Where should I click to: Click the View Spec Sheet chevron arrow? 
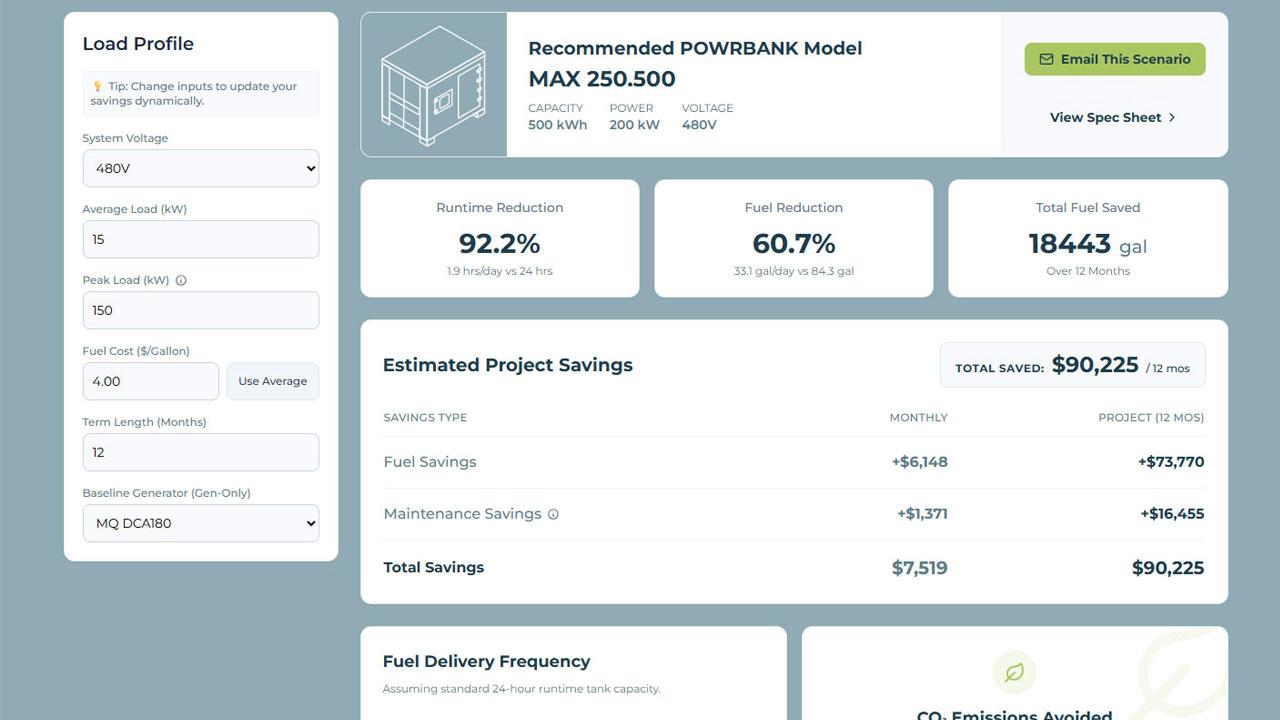[x=1172, y=117]
